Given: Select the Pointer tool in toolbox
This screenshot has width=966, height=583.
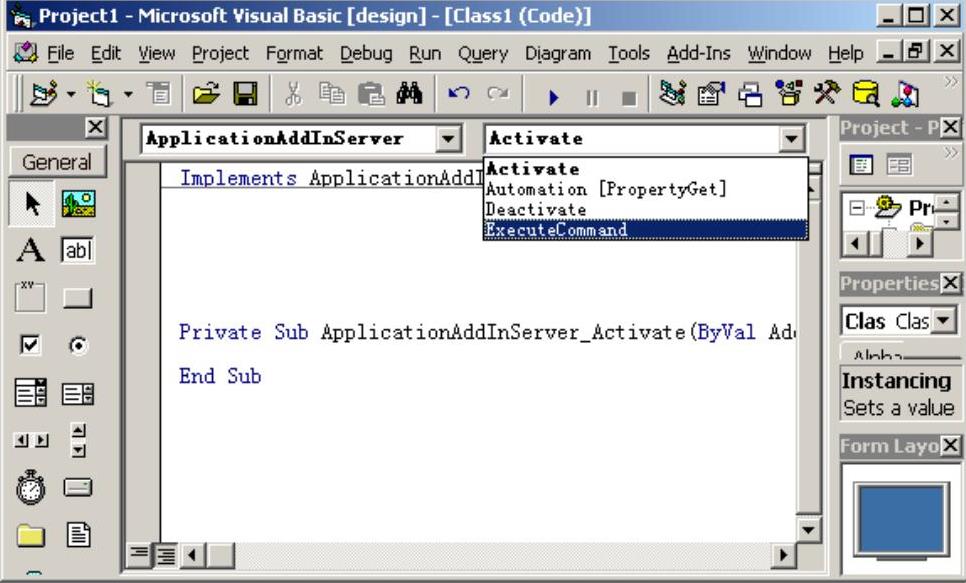Looking at the screenshot, I should coord(31,203).
